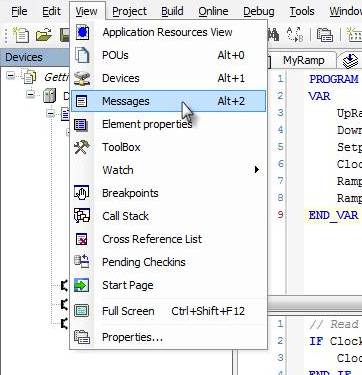Screen dimensions: 362x375
Task: Click the Application Resources View icon
Action: [x=82, y=32]
